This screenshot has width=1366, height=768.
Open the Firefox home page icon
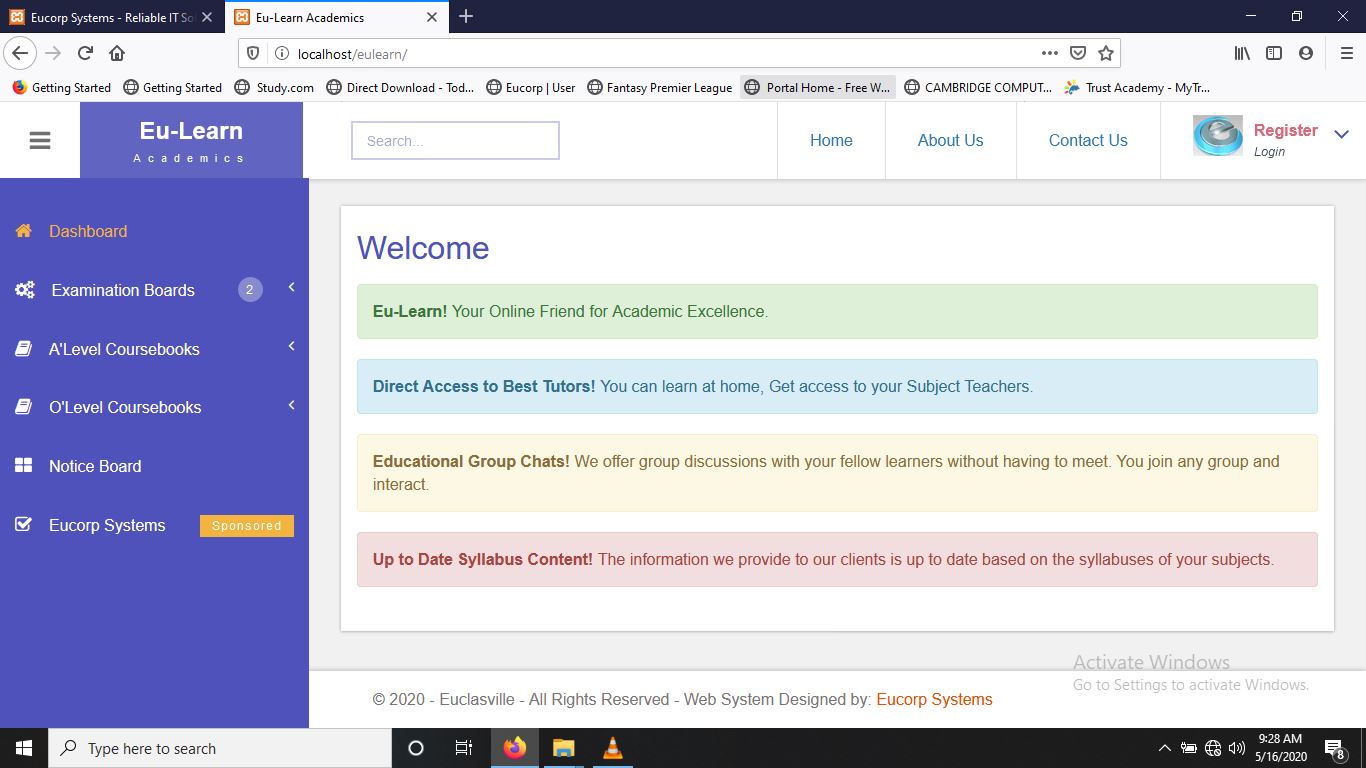(x=117, y=53)
